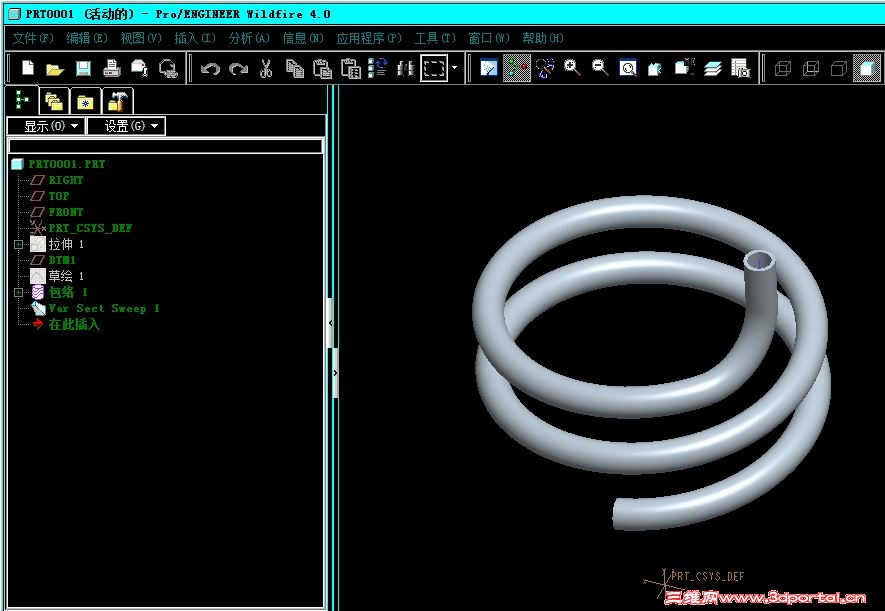Click the model tree search field
Viewport: 885px width, 611px height.
[166, 146]
